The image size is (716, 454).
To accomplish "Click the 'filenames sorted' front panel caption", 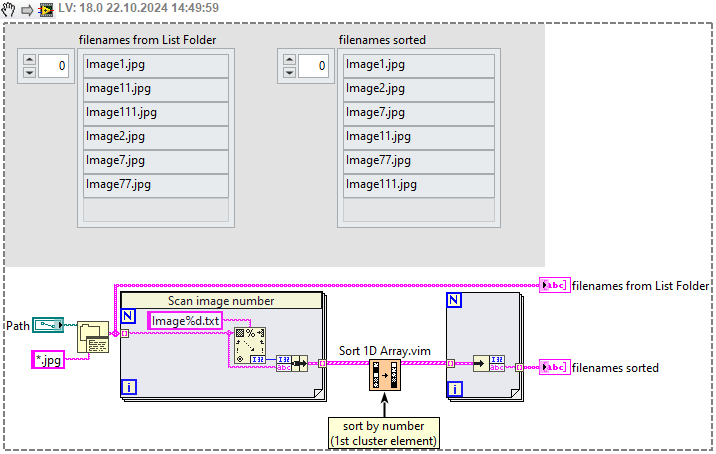I will 382,40.
